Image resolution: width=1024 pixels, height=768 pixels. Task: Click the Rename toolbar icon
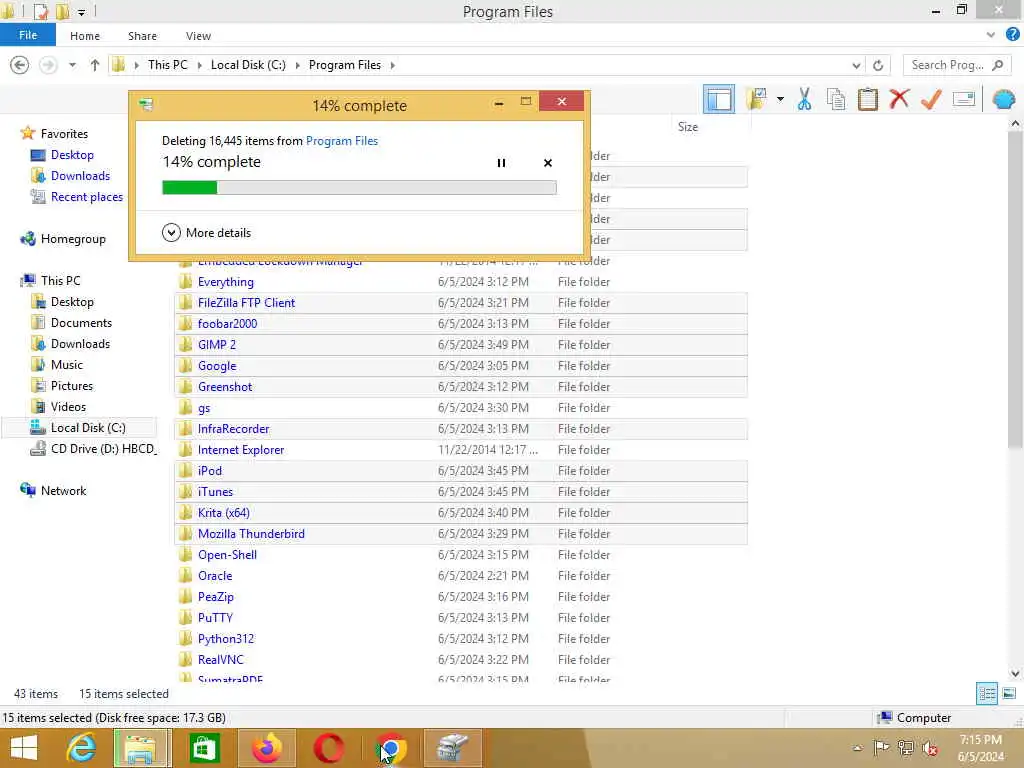(x=964, y=99)
